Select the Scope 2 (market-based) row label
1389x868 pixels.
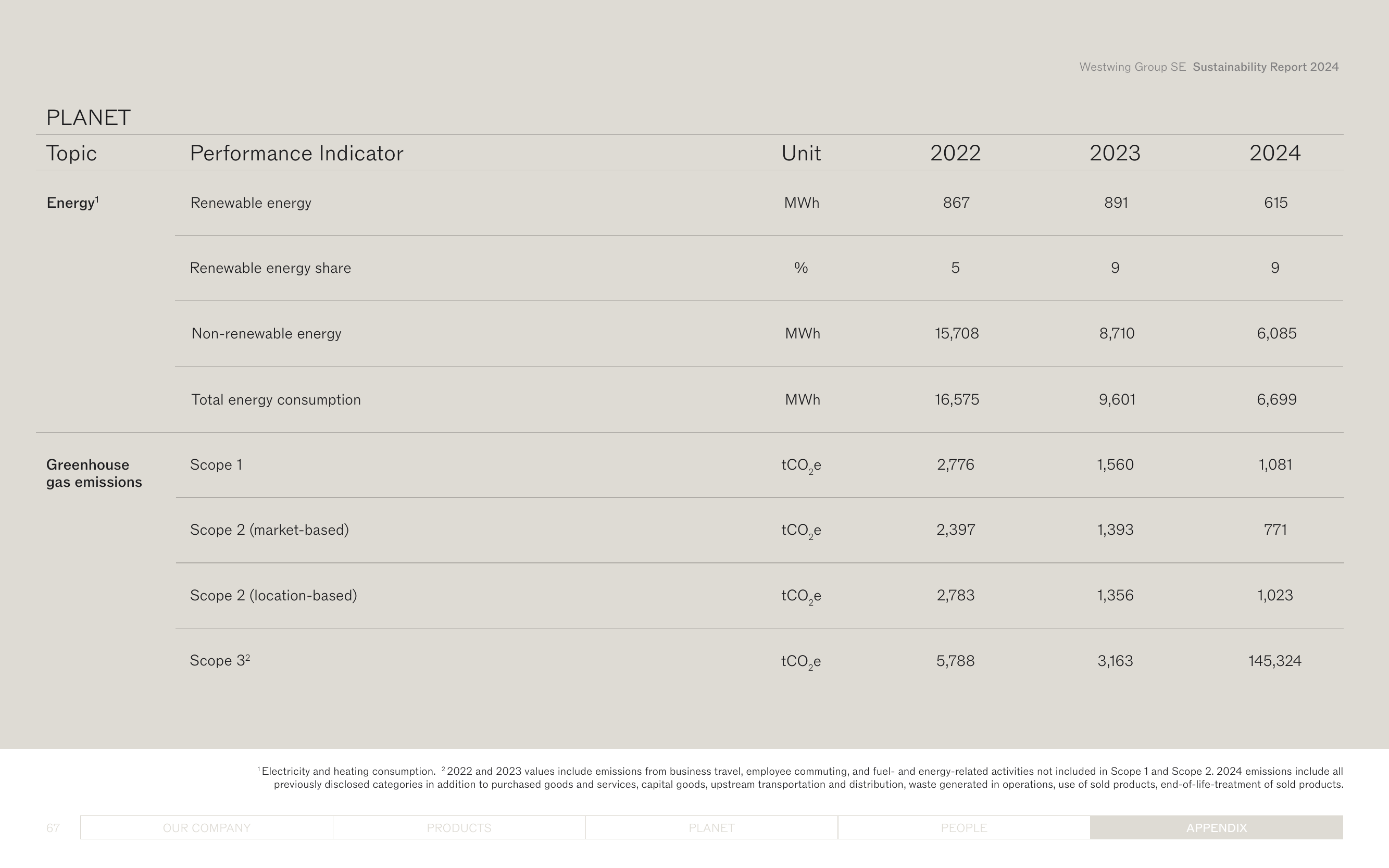[x=269, y=530]
